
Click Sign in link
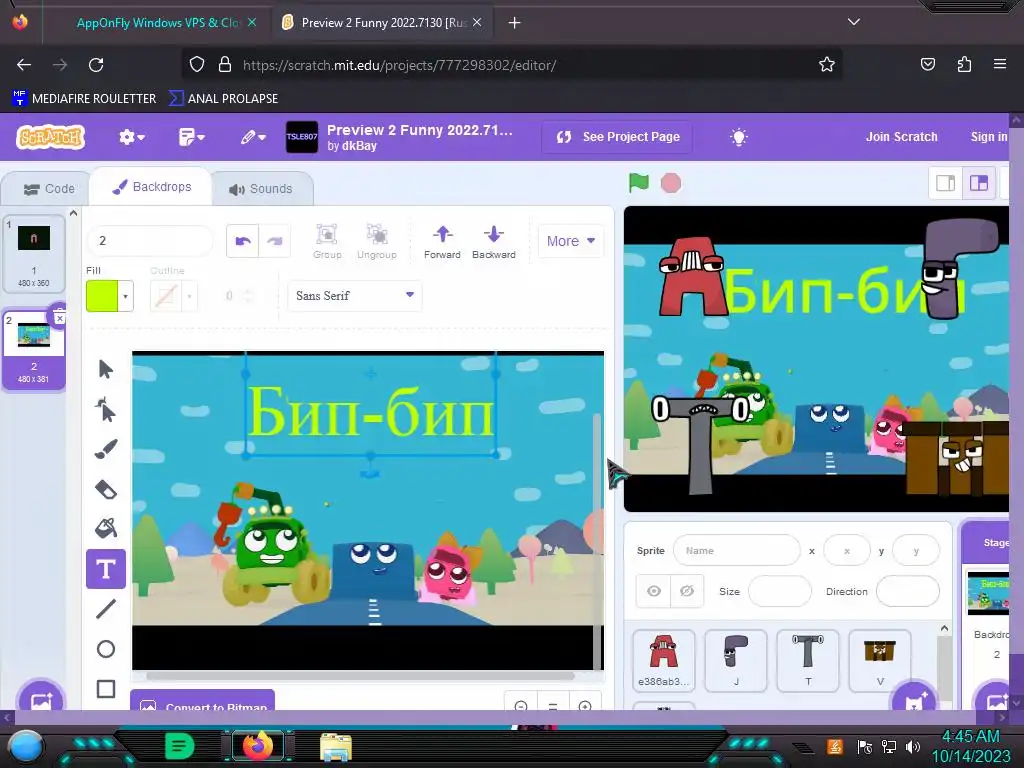click(989, 137)
